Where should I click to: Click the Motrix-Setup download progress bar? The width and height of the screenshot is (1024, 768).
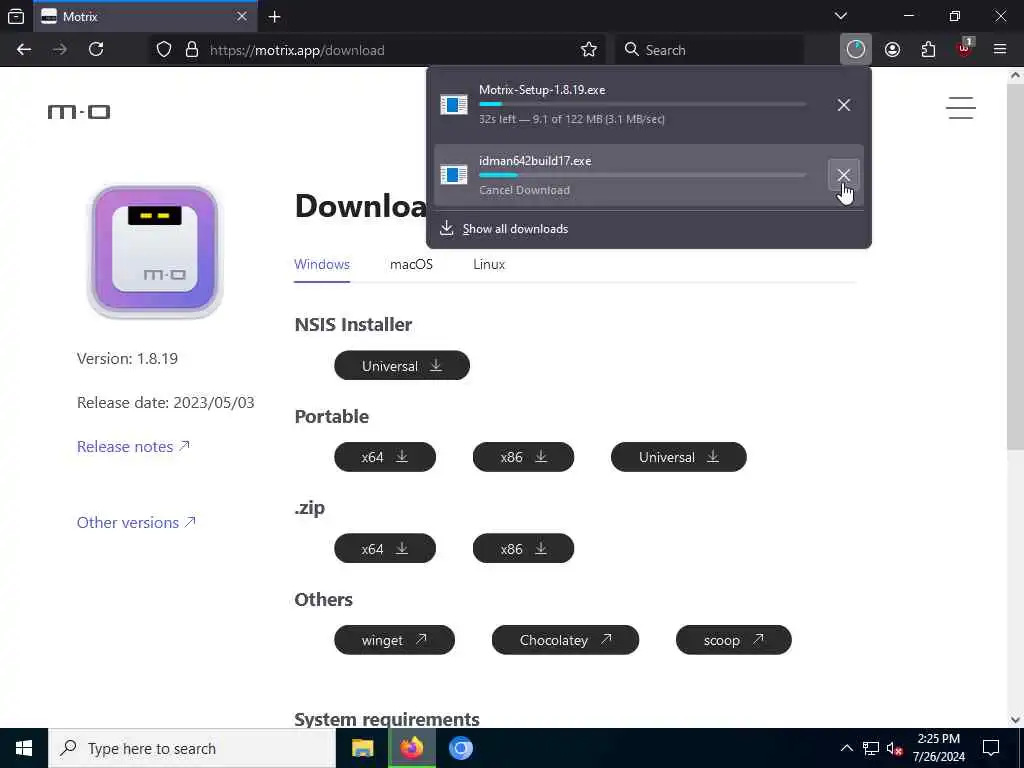pyautogui.click(x=642, y=104)
